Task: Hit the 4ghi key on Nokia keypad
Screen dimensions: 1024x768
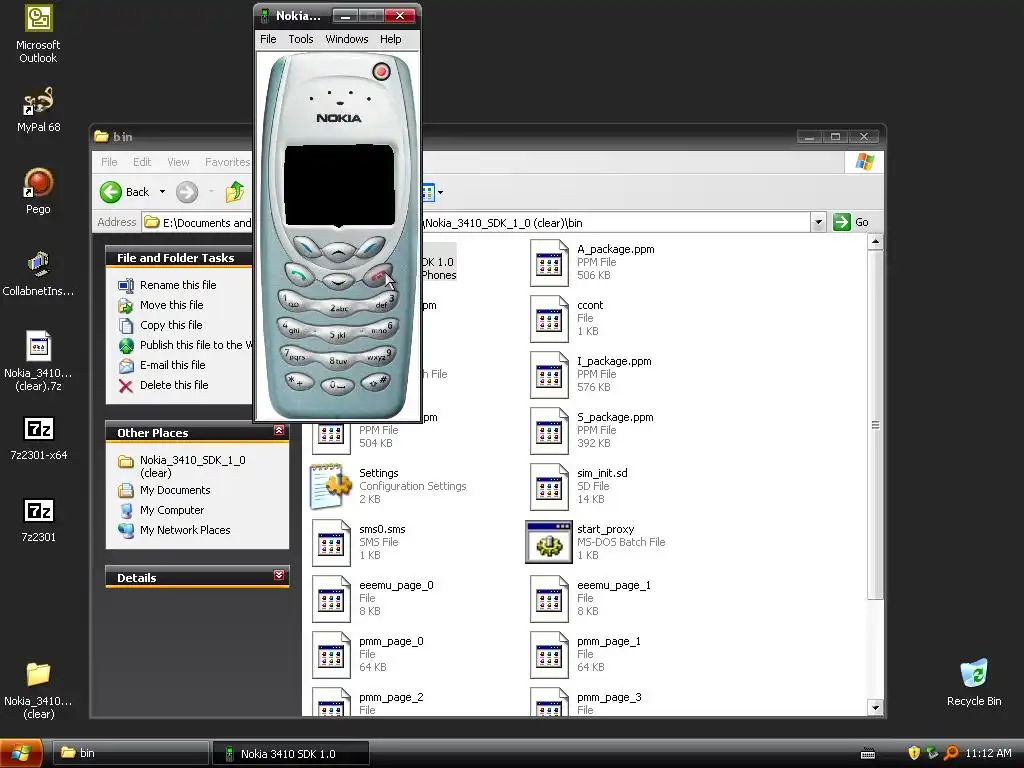Action: [x=293, y=328]
